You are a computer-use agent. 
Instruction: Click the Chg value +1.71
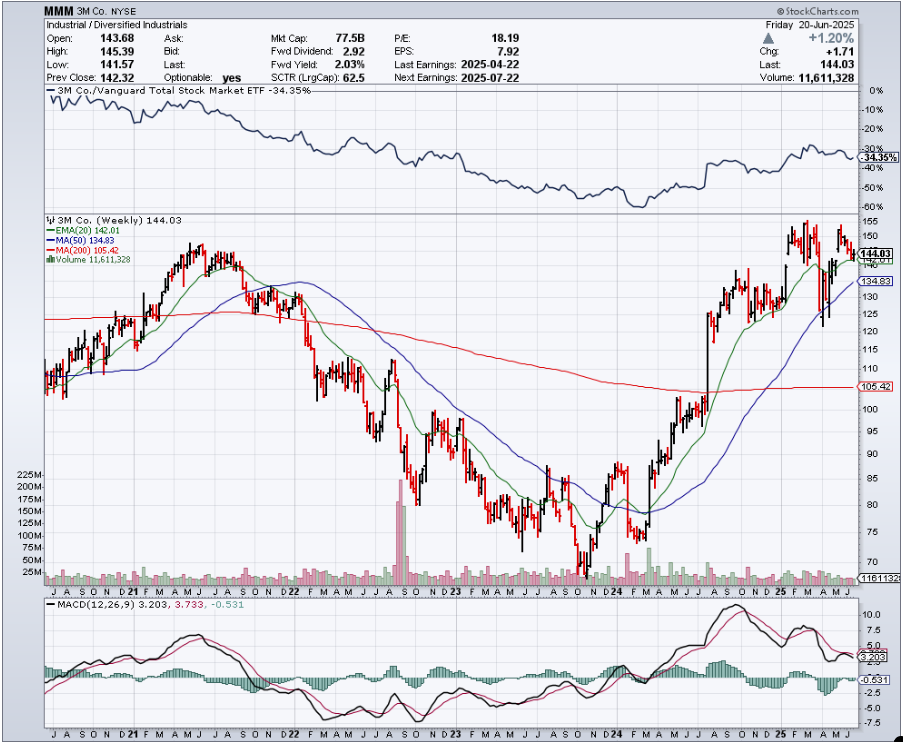[841, 51]
